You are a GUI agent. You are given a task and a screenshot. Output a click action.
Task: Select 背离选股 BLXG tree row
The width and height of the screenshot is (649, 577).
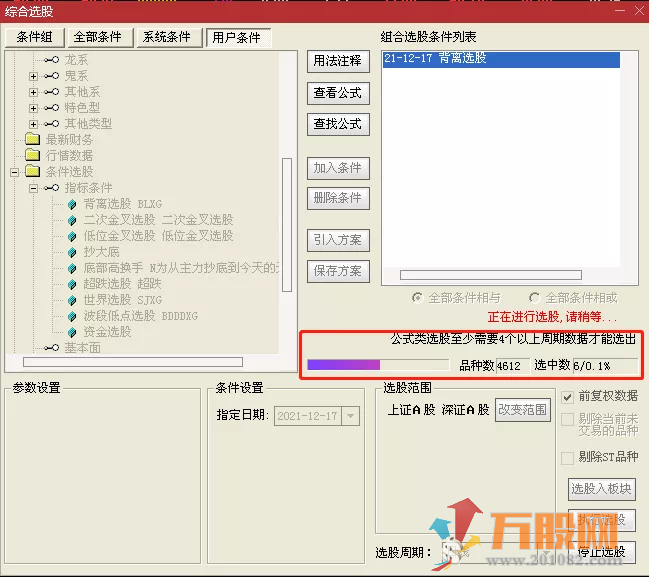(123, 204)
